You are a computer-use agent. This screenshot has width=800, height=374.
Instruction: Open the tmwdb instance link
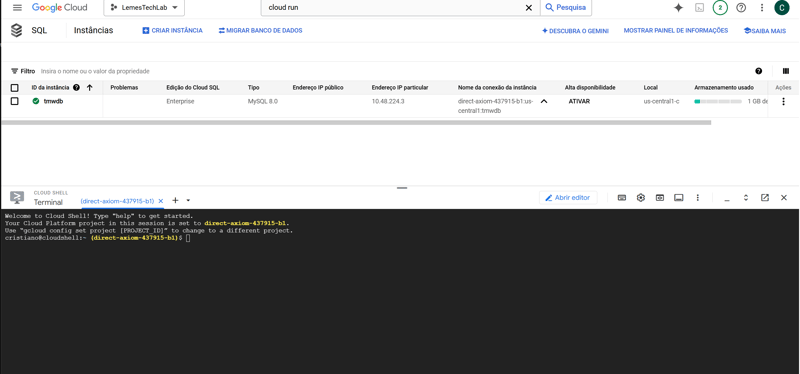click(54, 102)
